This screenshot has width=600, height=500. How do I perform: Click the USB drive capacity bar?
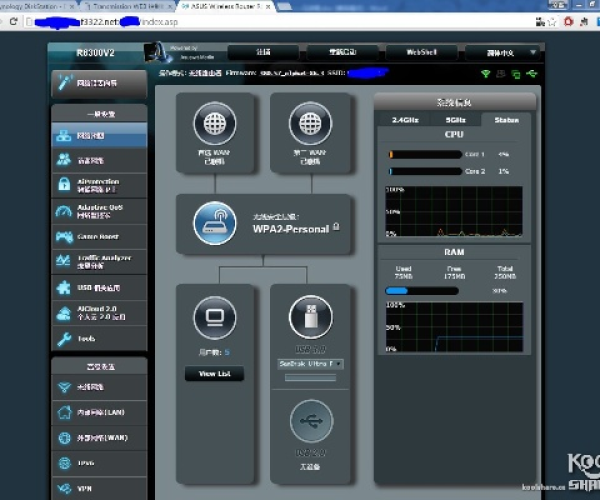(x=310, y=378)
